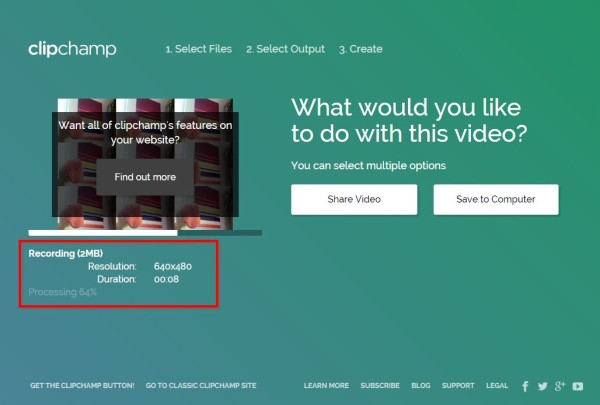Click the Recording (2MB) title

[x=65, y=253]
